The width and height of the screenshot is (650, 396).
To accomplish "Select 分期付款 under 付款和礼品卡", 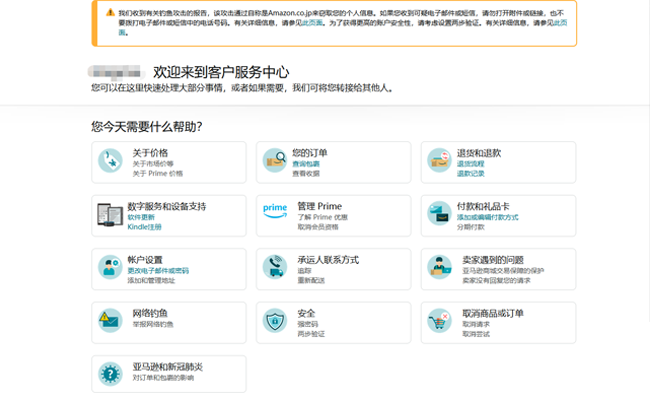I will pyautogui.click(x=471, y=227).
